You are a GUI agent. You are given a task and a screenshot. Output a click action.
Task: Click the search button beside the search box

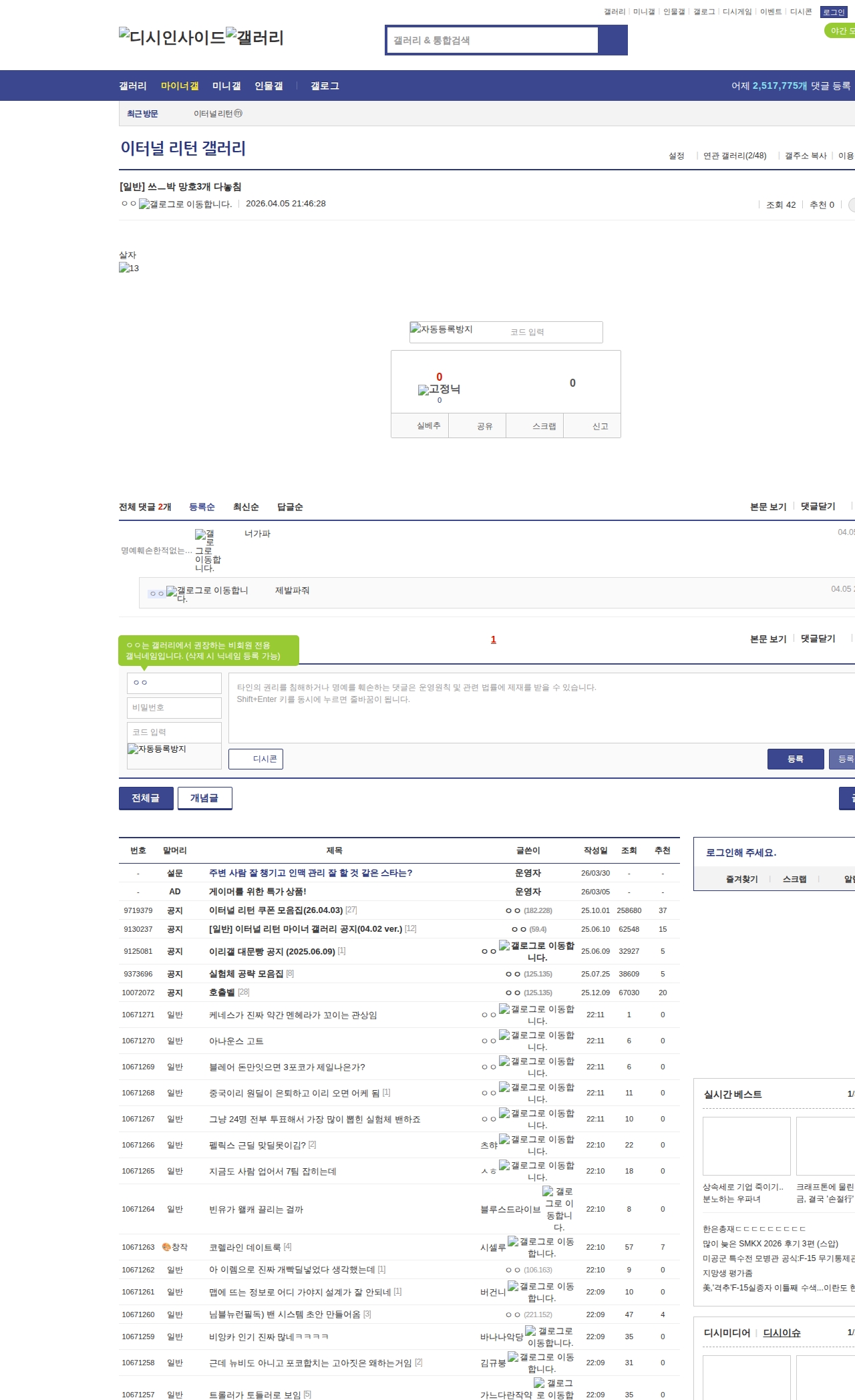613,40
